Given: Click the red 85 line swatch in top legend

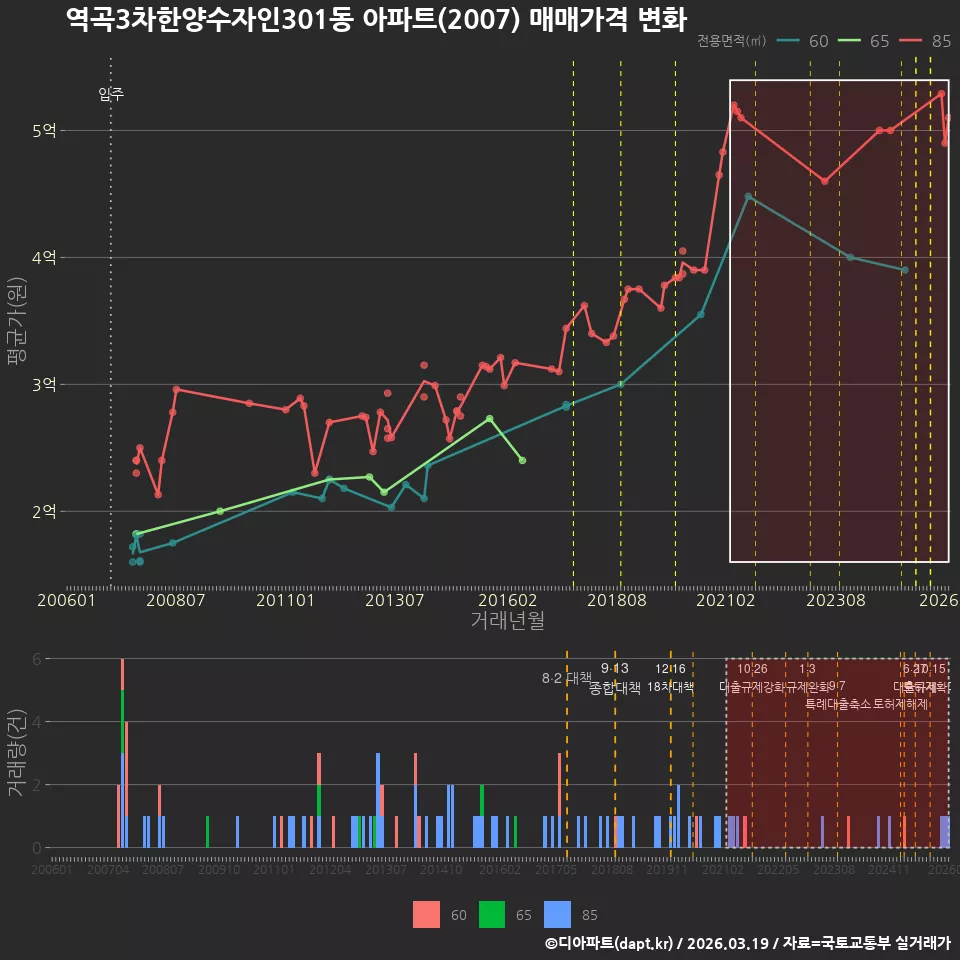Looking at the screenshot, I should click(x=910, y=40).
